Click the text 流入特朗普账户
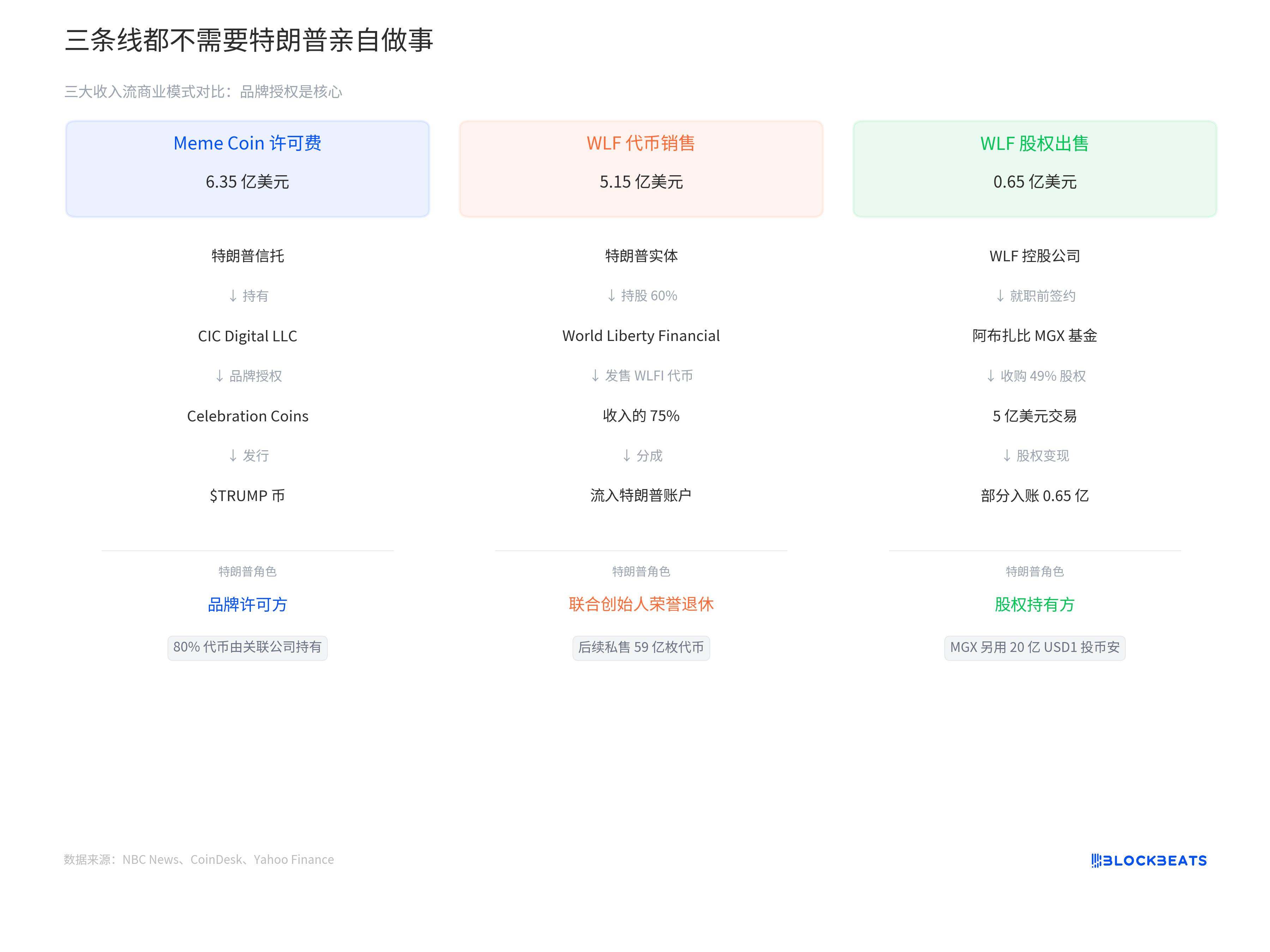 pyautogui.click(x=641, y=496)
